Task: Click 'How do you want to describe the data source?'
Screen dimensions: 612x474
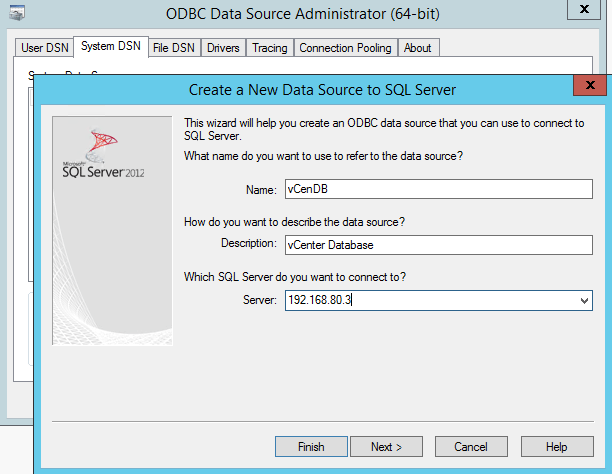Action: (294, 222)
